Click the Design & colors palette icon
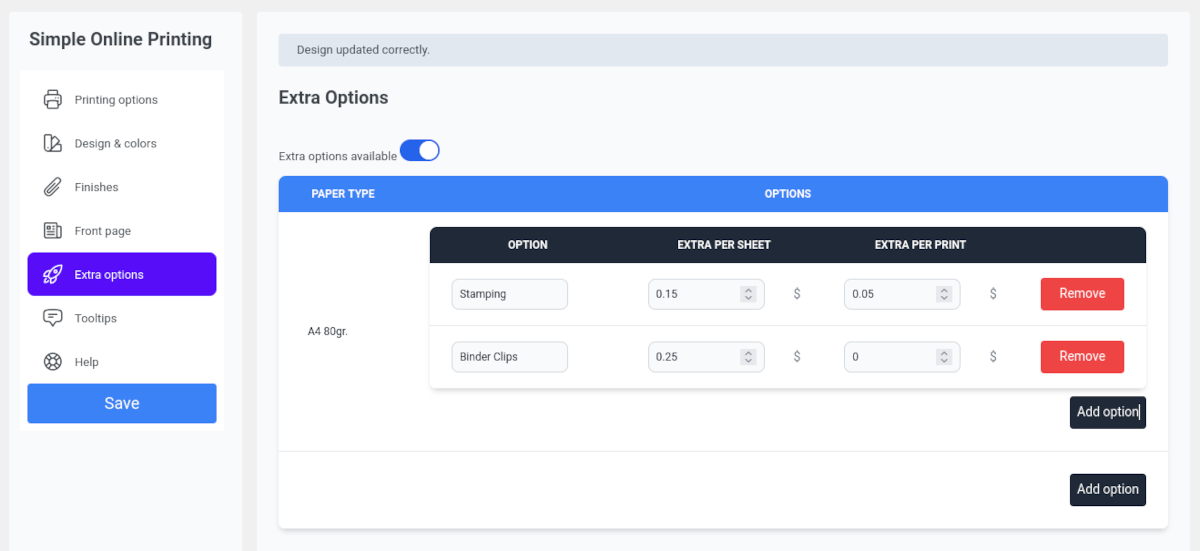This screenshot has height=551, width=1200. coord(53,143)
